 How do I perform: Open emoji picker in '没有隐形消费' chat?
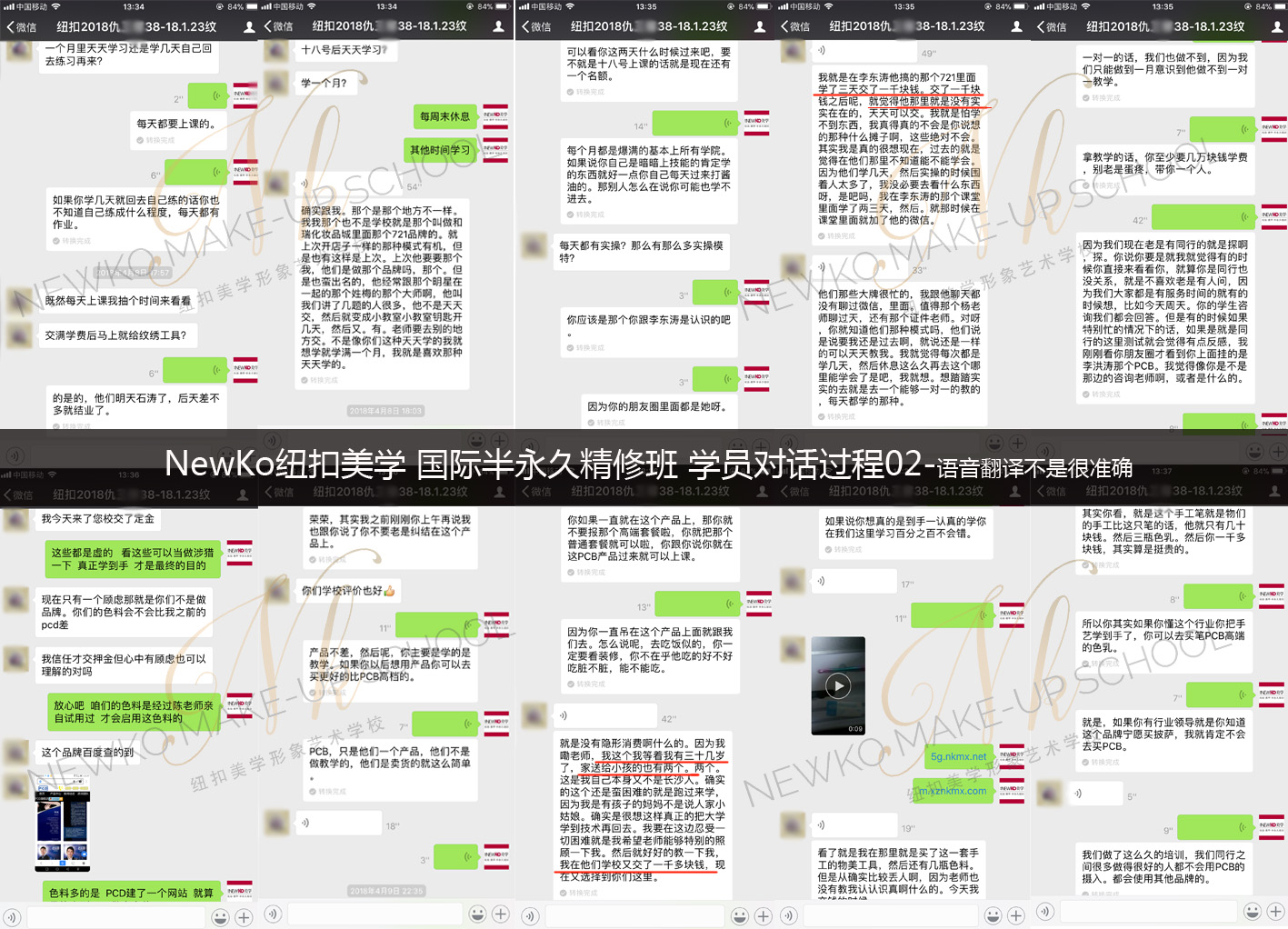click(x=740, y=916)
